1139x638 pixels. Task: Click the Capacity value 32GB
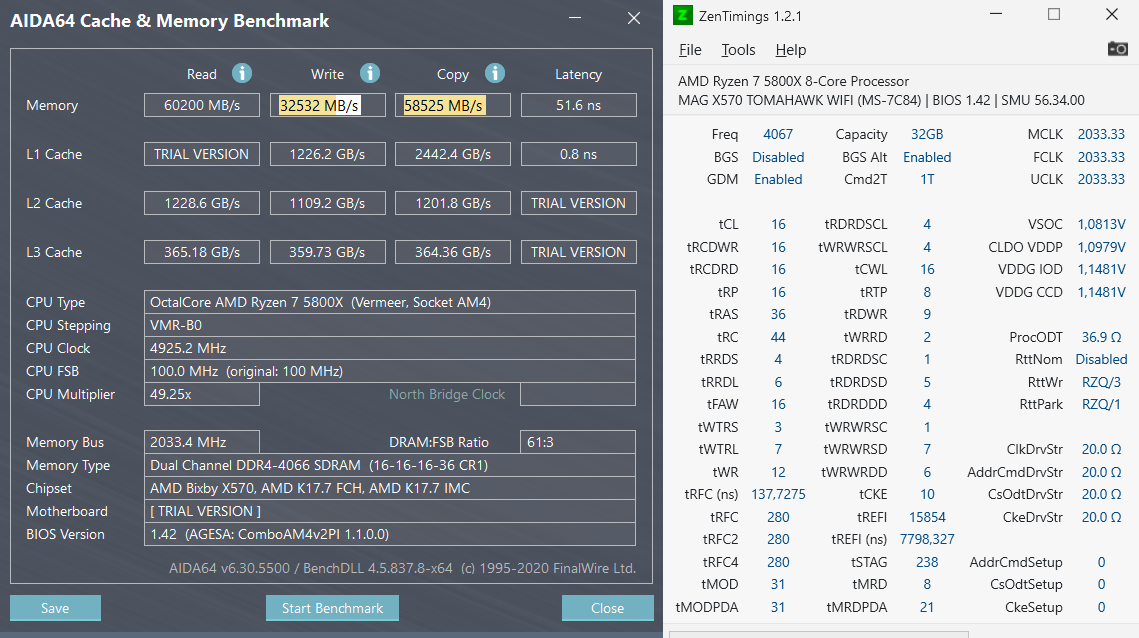[x=927, y=134]
